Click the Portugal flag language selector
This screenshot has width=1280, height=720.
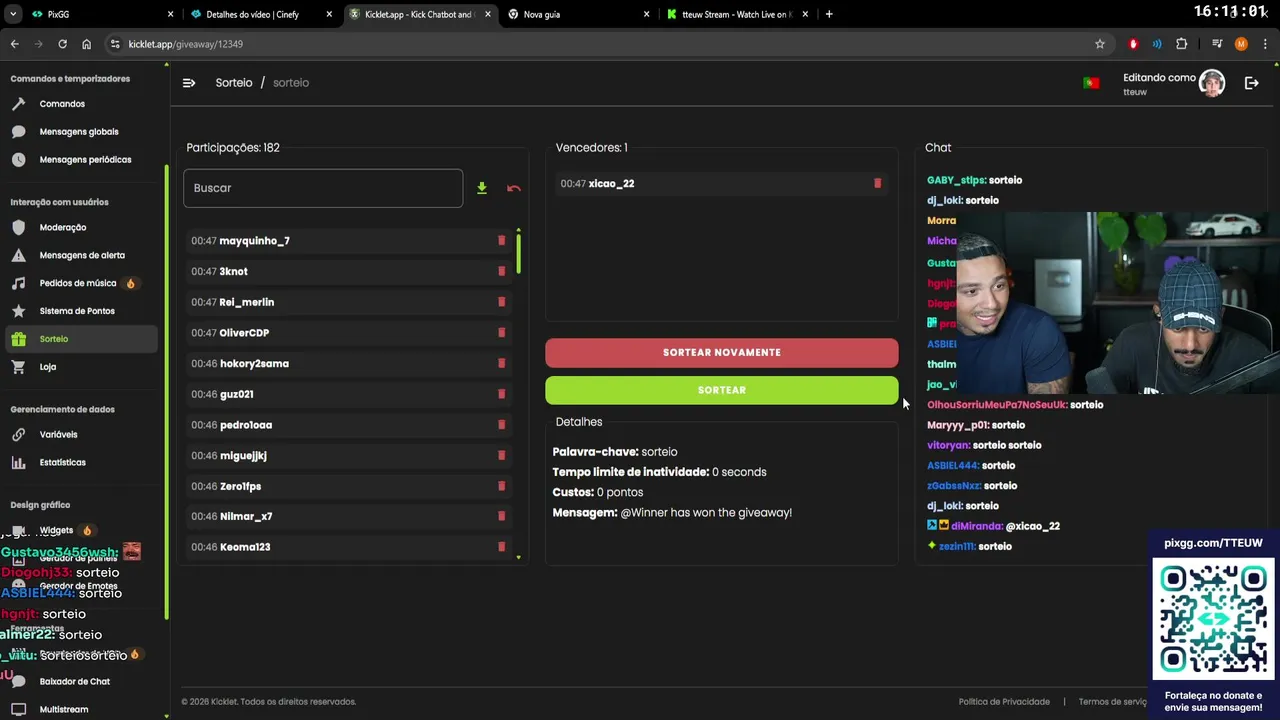coord(1091,83)
